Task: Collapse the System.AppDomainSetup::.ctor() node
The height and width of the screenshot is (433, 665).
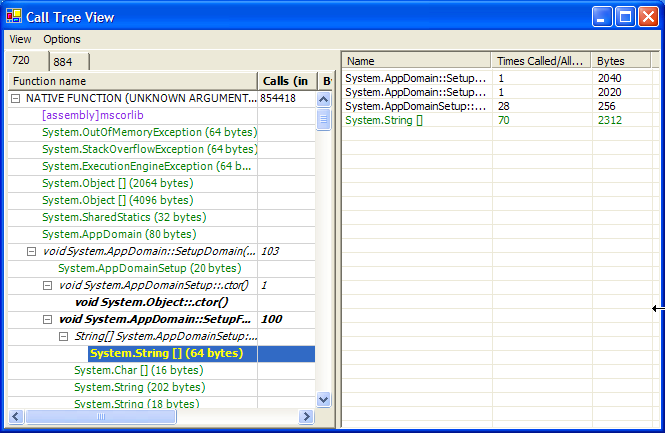Action: point(48,285)
